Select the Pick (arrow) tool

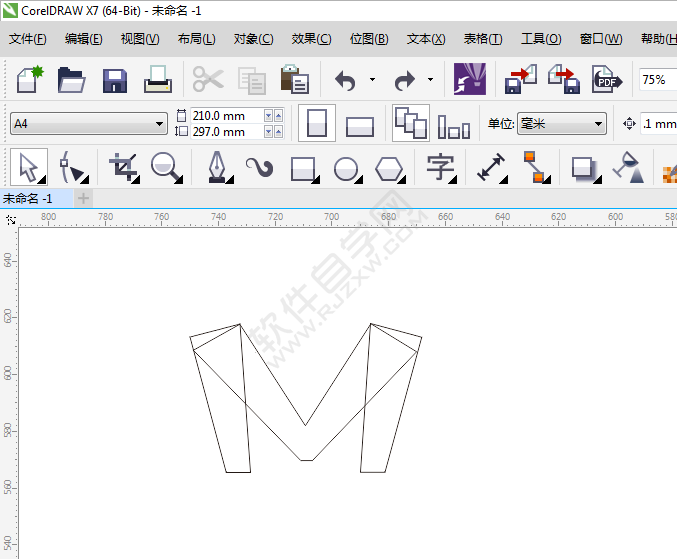click(28, 167)
